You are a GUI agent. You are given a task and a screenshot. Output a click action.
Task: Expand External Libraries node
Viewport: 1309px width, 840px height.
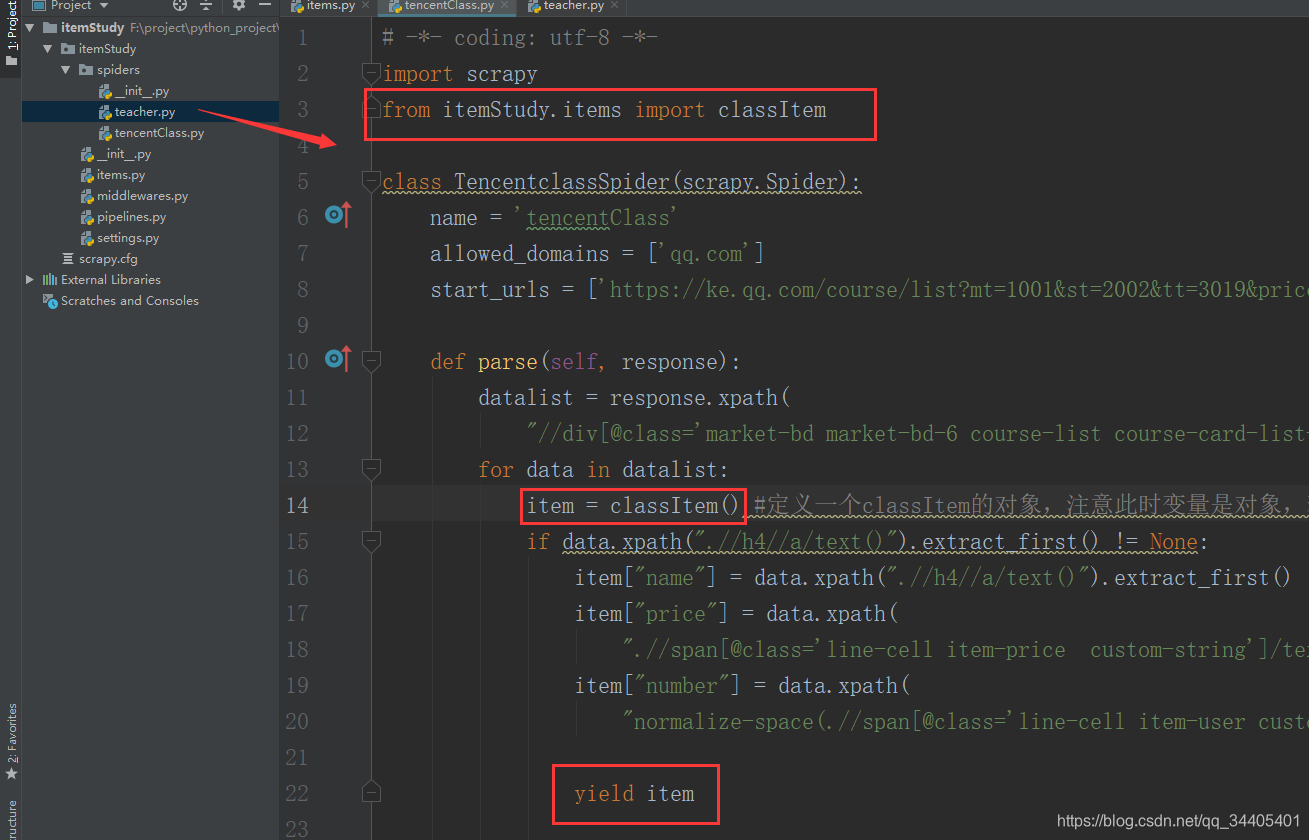[30, 280]
